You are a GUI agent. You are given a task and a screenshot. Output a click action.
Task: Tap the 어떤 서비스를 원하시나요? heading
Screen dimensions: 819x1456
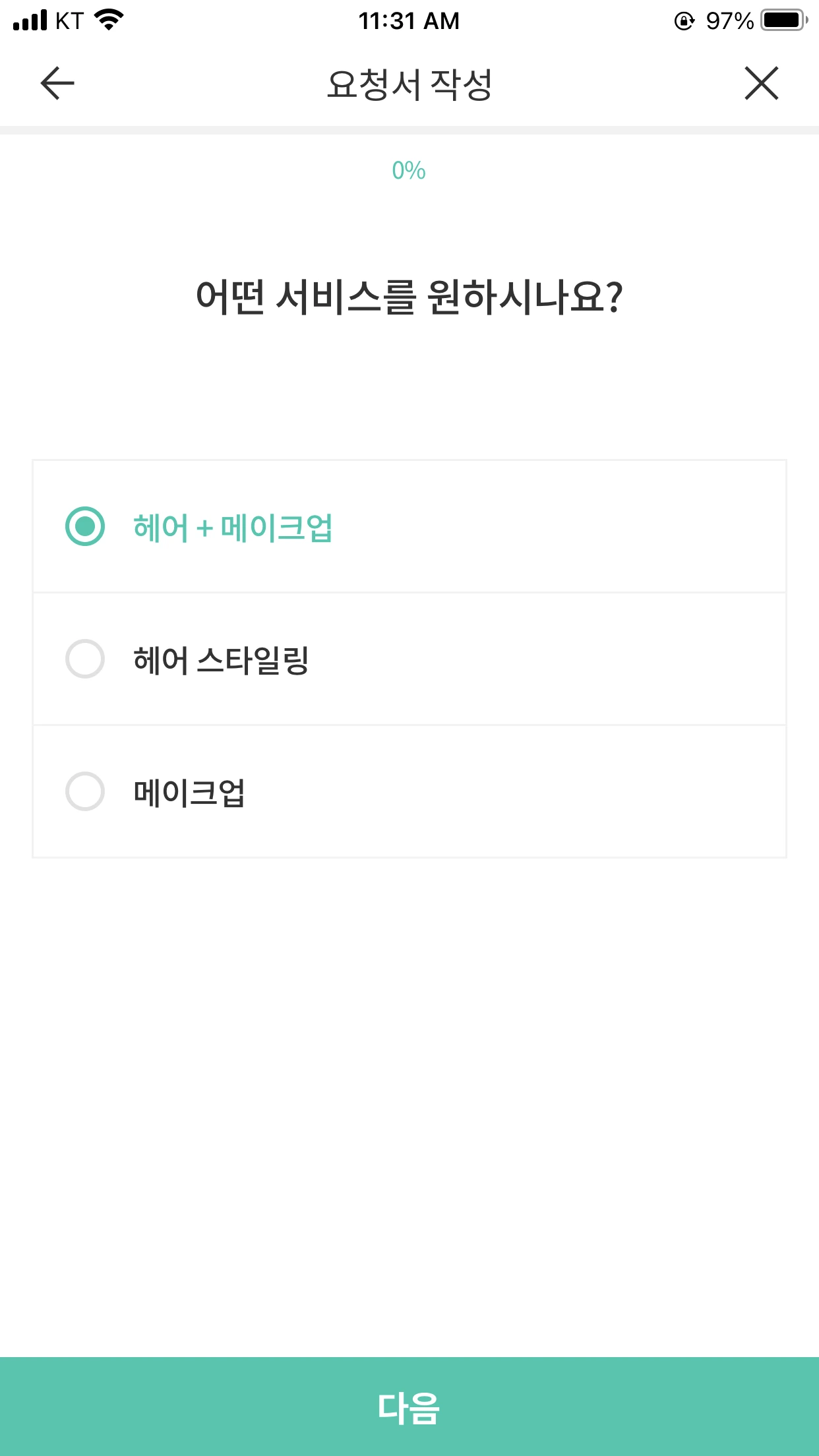(409, 297)
